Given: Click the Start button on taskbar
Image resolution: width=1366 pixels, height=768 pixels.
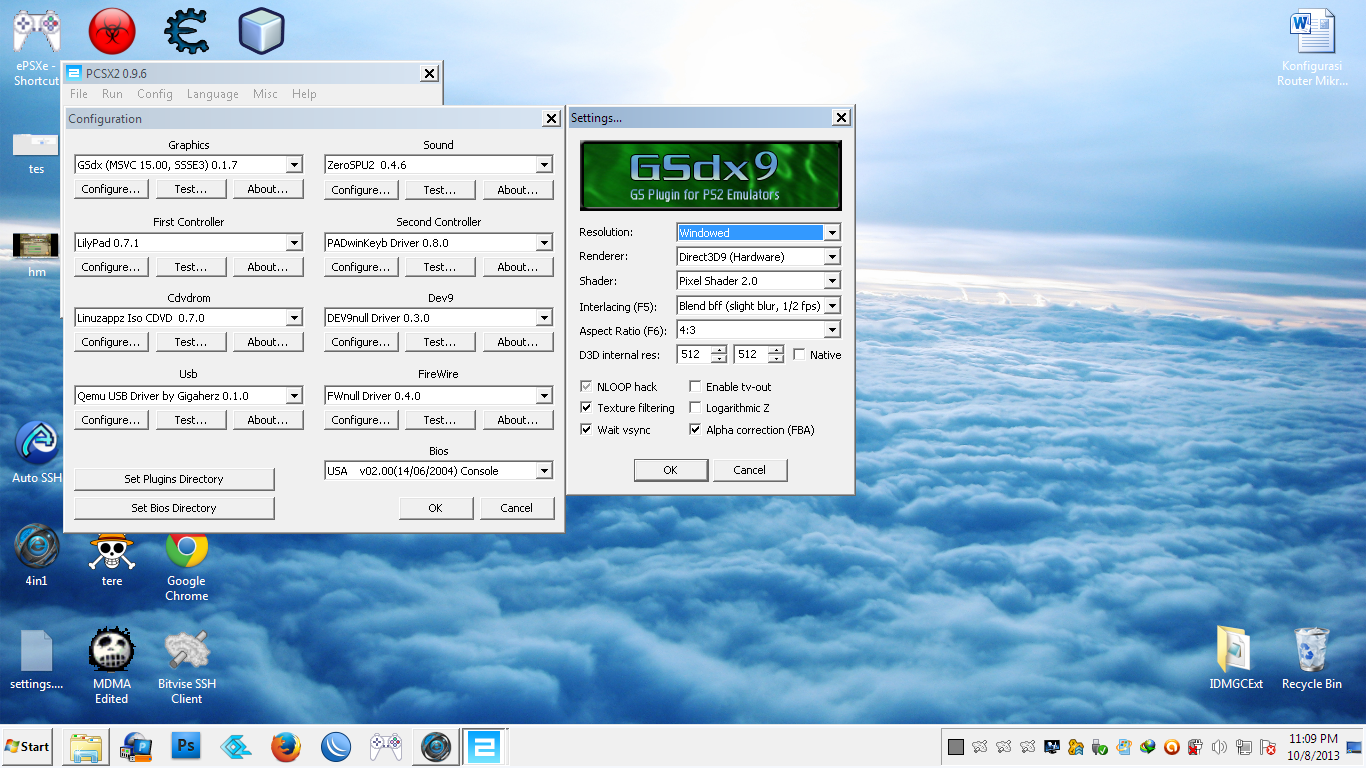Looking at the screenshot, I should point(27,746).
